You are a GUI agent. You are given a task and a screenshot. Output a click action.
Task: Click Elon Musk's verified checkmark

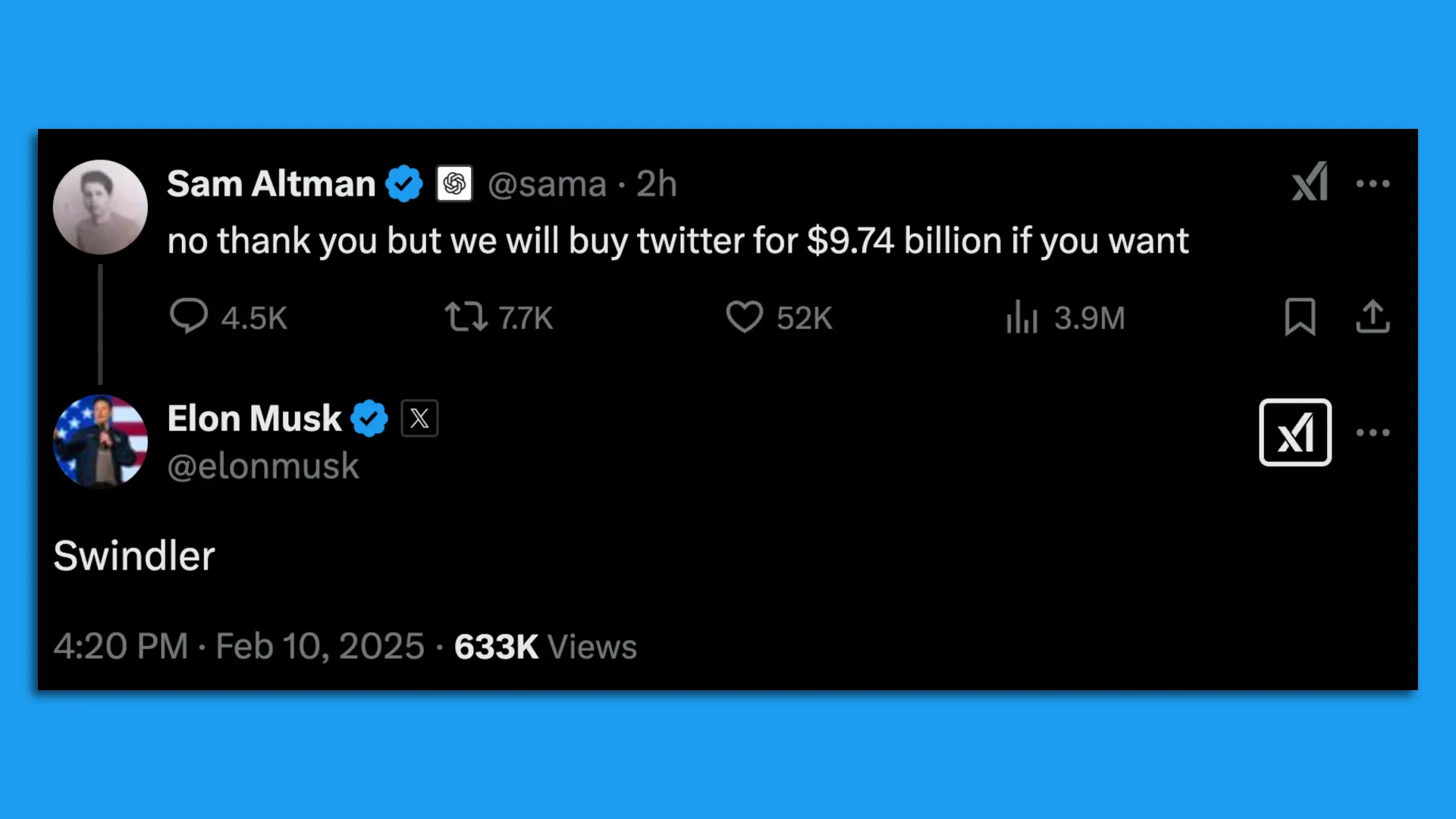(369, 418)
